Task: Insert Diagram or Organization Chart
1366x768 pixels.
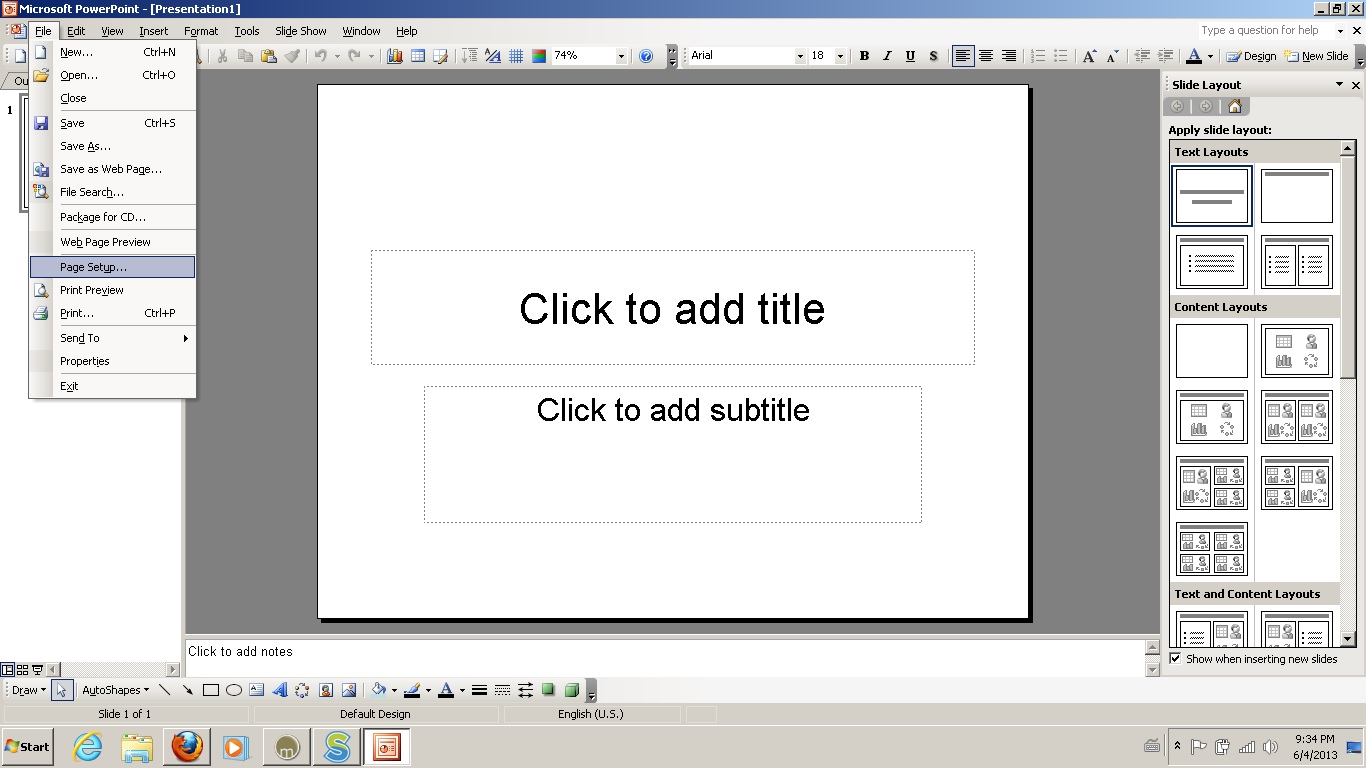Action: [x=302, y=690]
